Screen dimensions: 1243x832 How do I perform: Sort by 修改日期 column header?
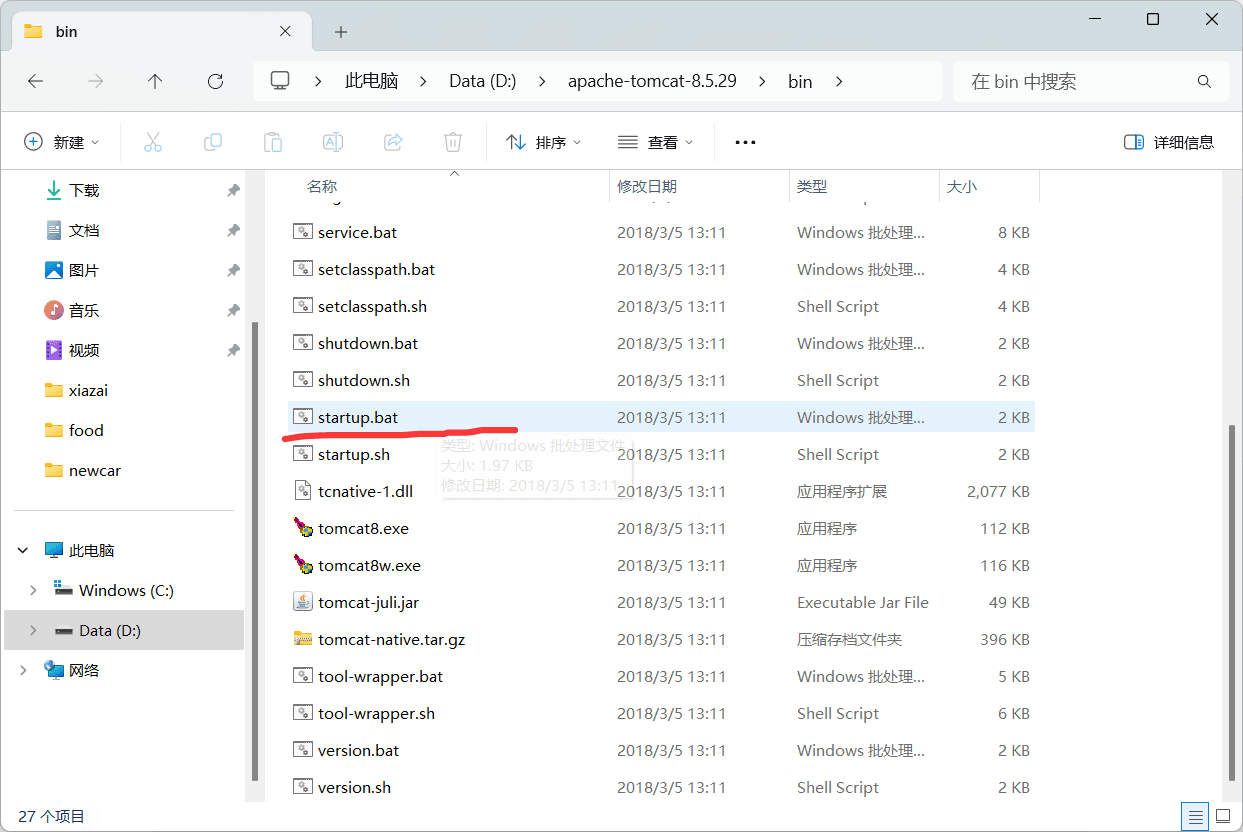click(647, 186)
